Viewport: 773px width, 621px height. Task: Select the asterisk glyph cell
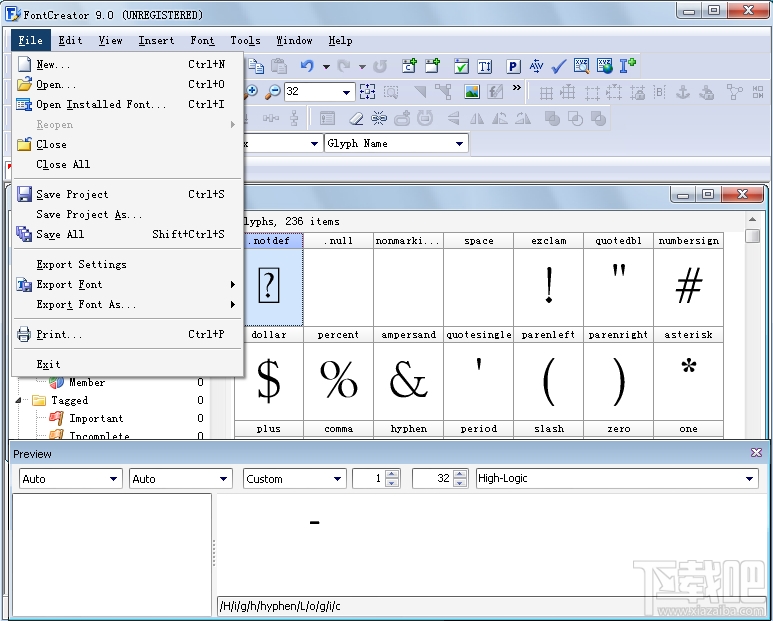click(688, 374)
